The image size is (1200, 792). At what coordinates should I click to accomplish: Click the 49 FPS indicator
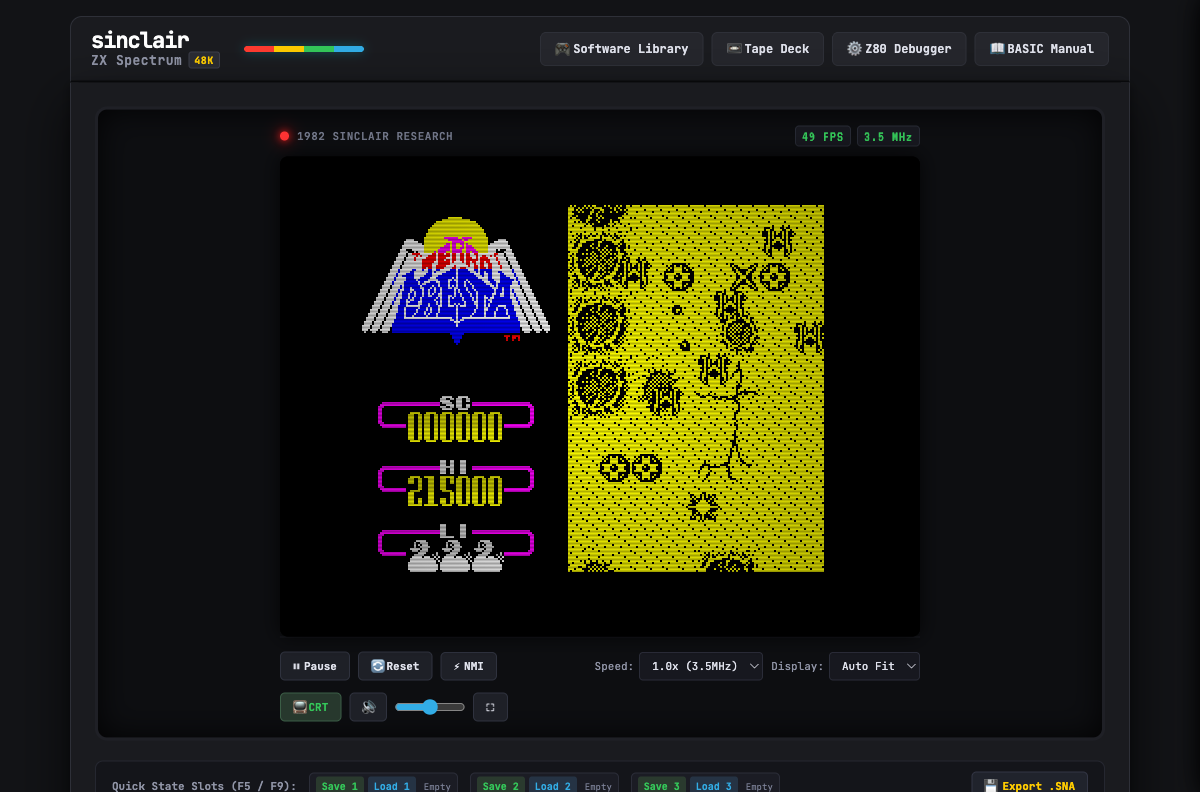tap(823, 137)
